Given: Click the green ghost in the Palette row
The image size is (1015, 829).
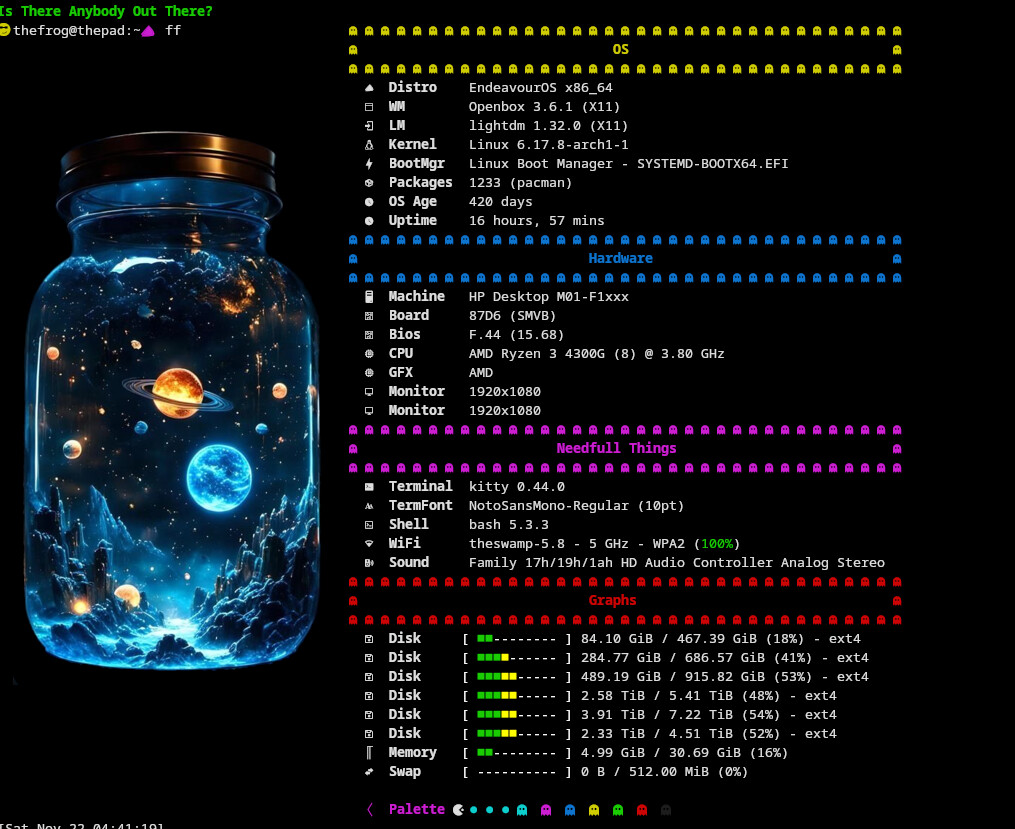Looking at the screenshot, I should pos(618,810).
